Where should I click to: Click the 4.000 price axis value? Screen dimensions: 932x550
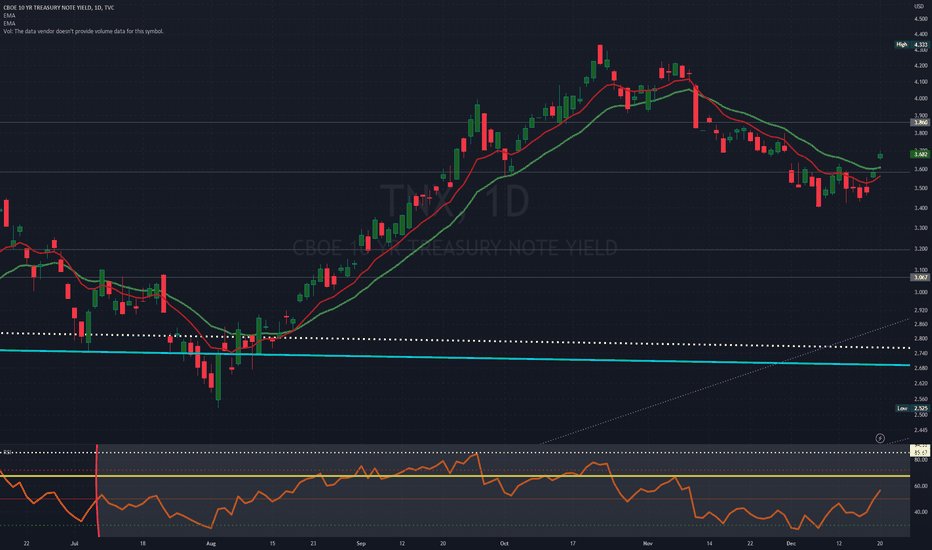point(921,99)
